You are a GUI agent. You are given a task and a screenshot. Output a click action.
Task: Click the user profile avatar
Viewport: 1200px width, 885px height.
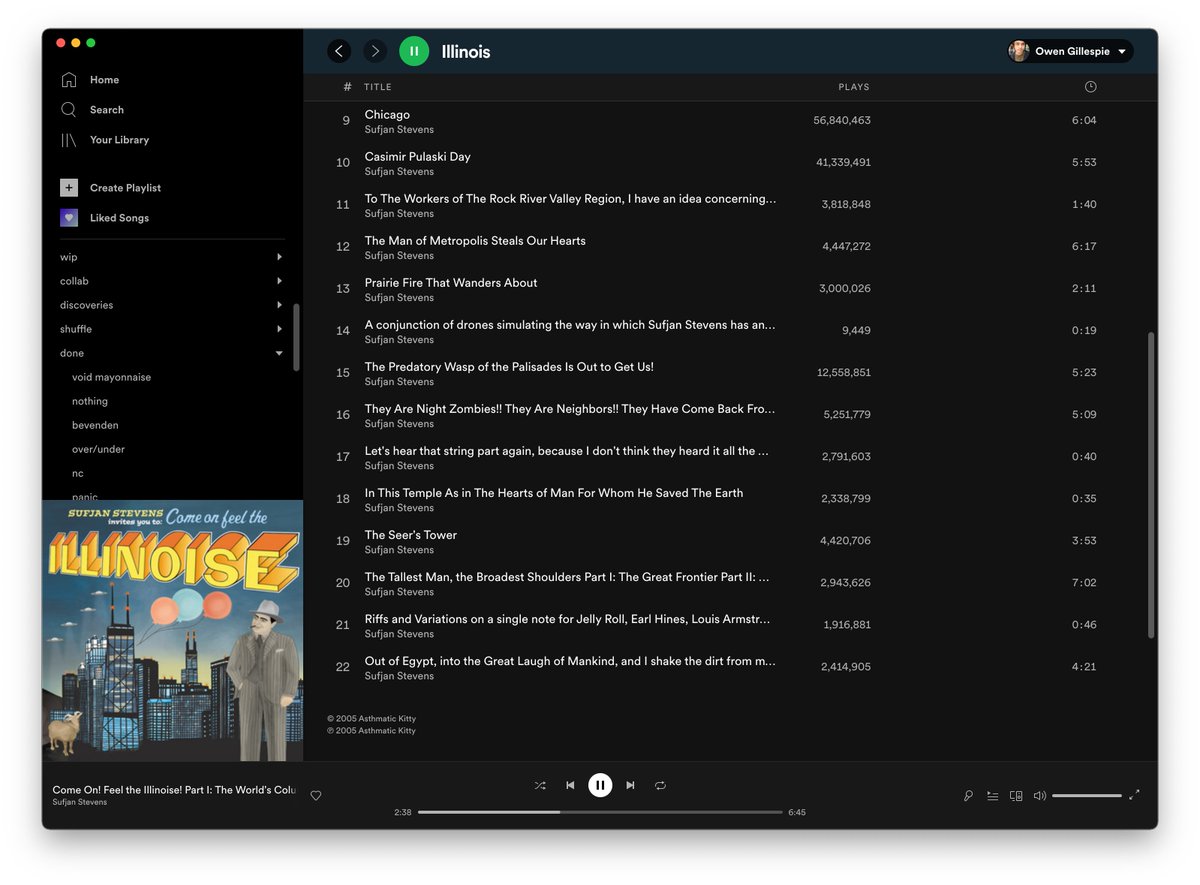click(x=1019, y=51)
